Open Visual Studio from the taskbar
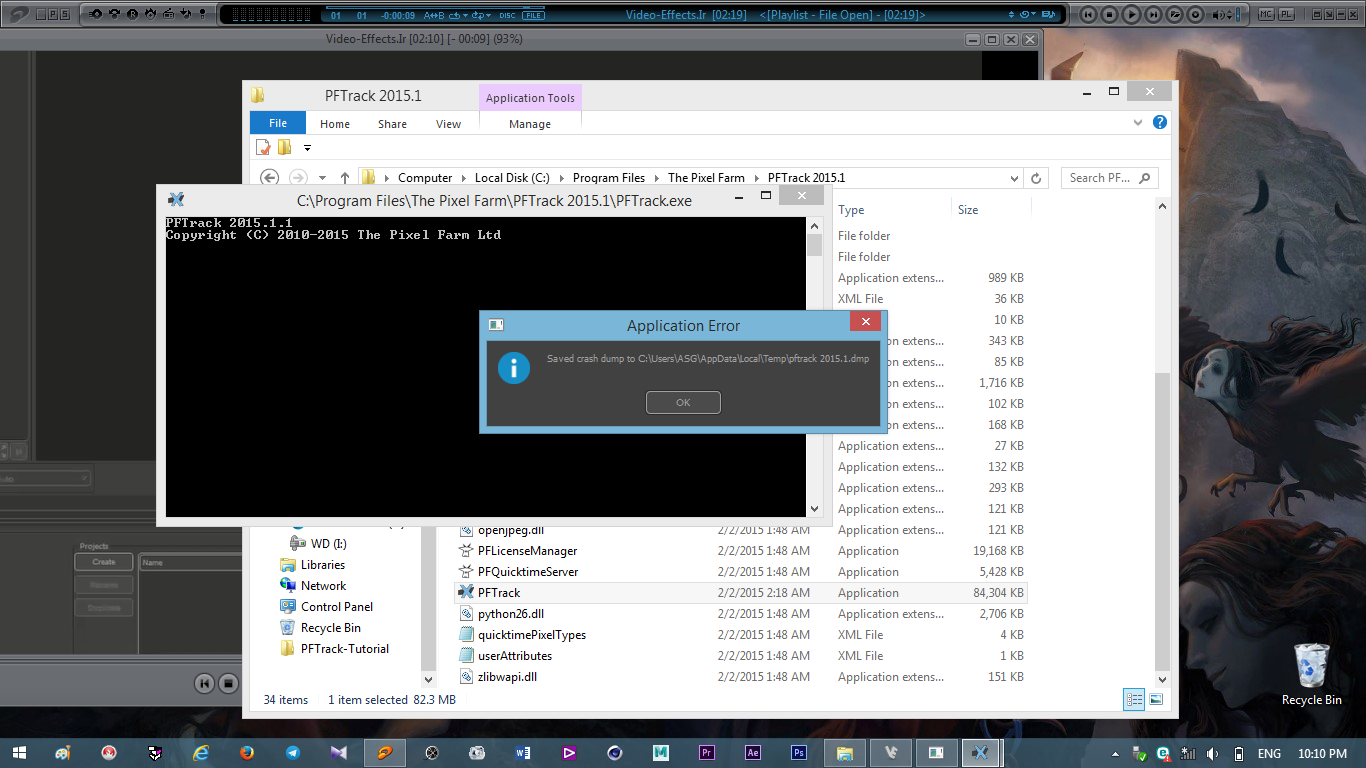This screenshot has width=1366, height=768. [x=339, y=753]
